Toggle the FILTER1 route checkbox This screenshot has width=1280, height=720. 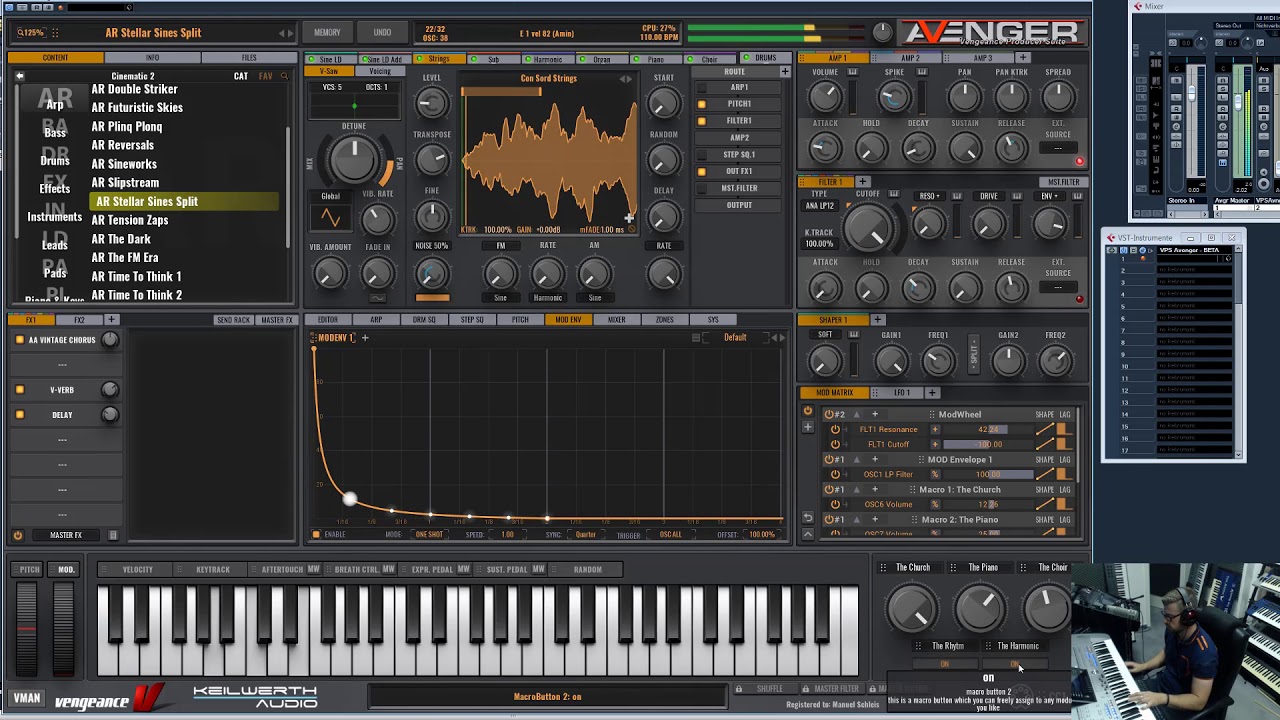(702, 121)
